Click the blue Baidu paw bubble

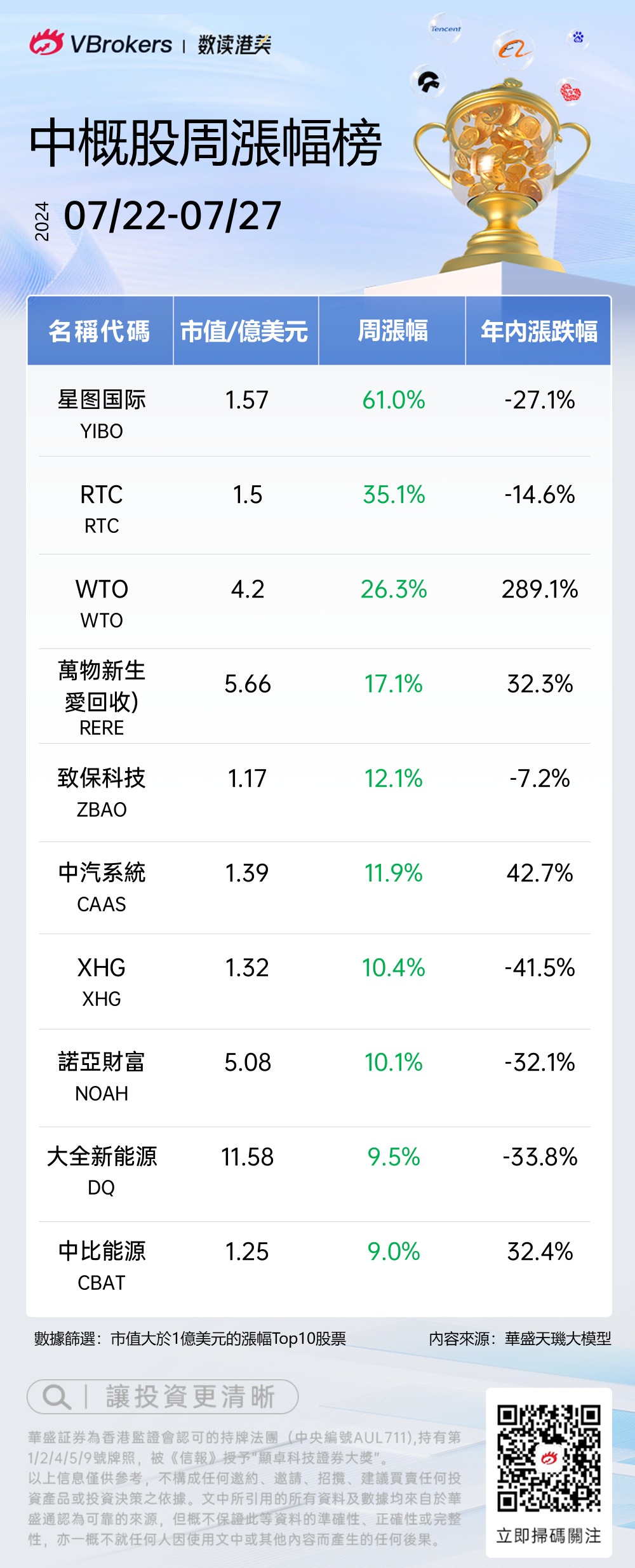pyautogui.click(x=578, y=37)
